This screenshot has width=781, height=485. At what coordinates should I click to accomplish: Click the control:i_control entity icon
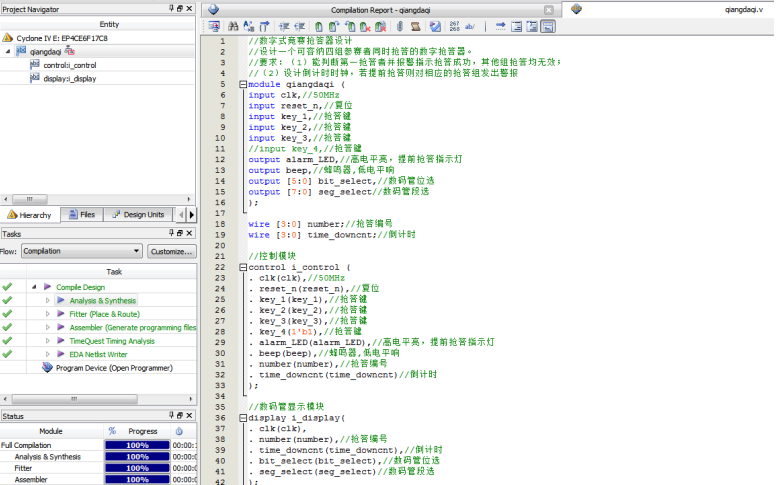[x=35, y=64]
